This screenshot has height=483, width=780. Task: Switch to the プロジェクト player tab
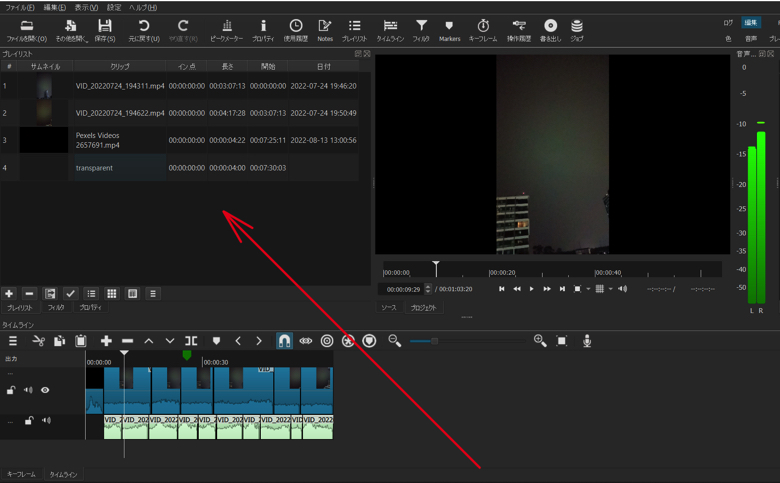(423, 308)
